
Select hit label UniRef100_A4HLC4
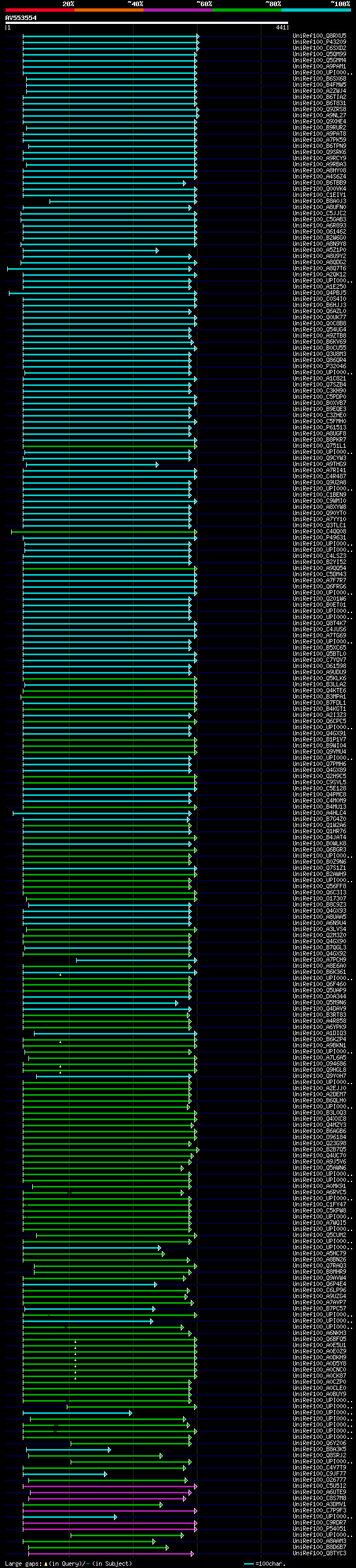[319, 813]
